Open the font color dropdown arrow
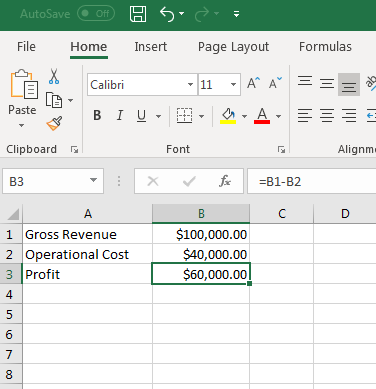 [278, 116]
